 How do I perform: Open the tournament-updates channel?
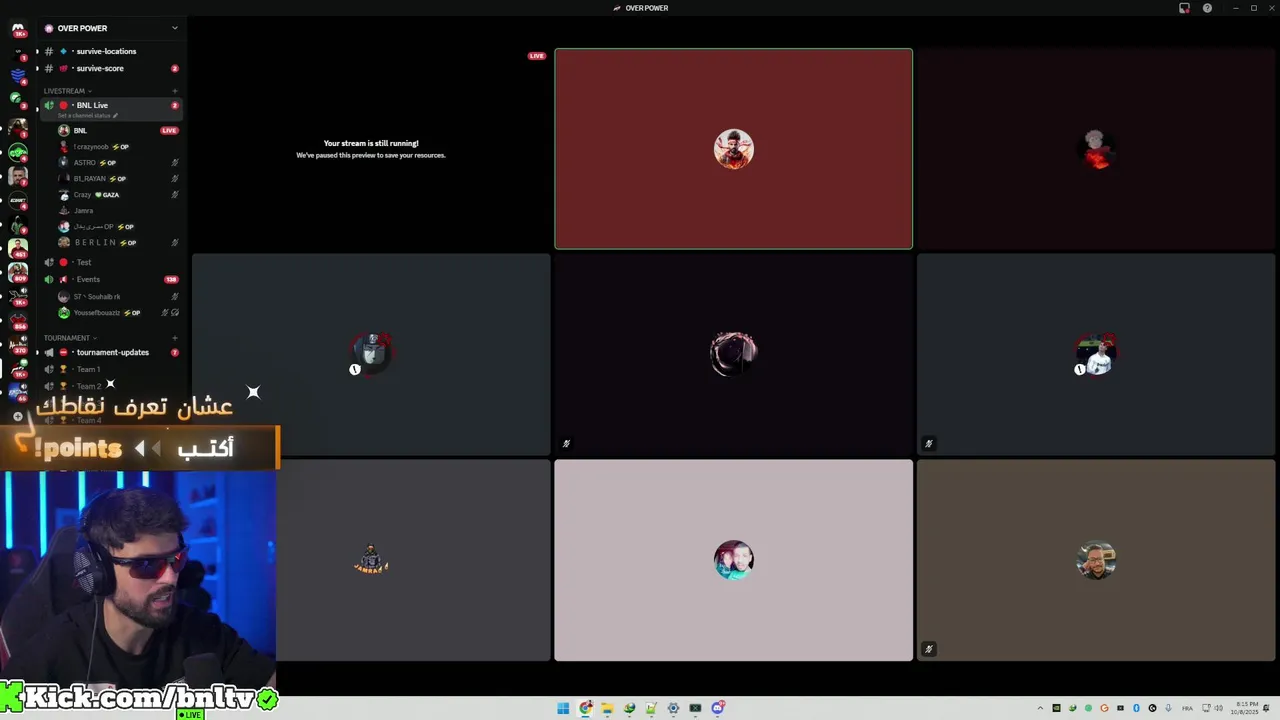[x=110, y=352]
